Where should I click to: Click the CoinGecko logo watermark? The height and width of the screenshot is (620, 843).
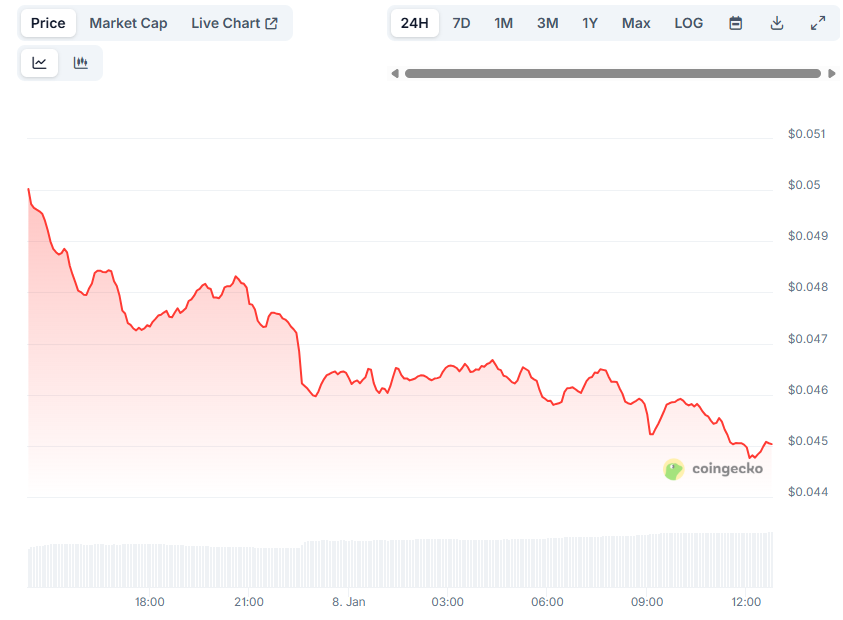pos(711,469)
